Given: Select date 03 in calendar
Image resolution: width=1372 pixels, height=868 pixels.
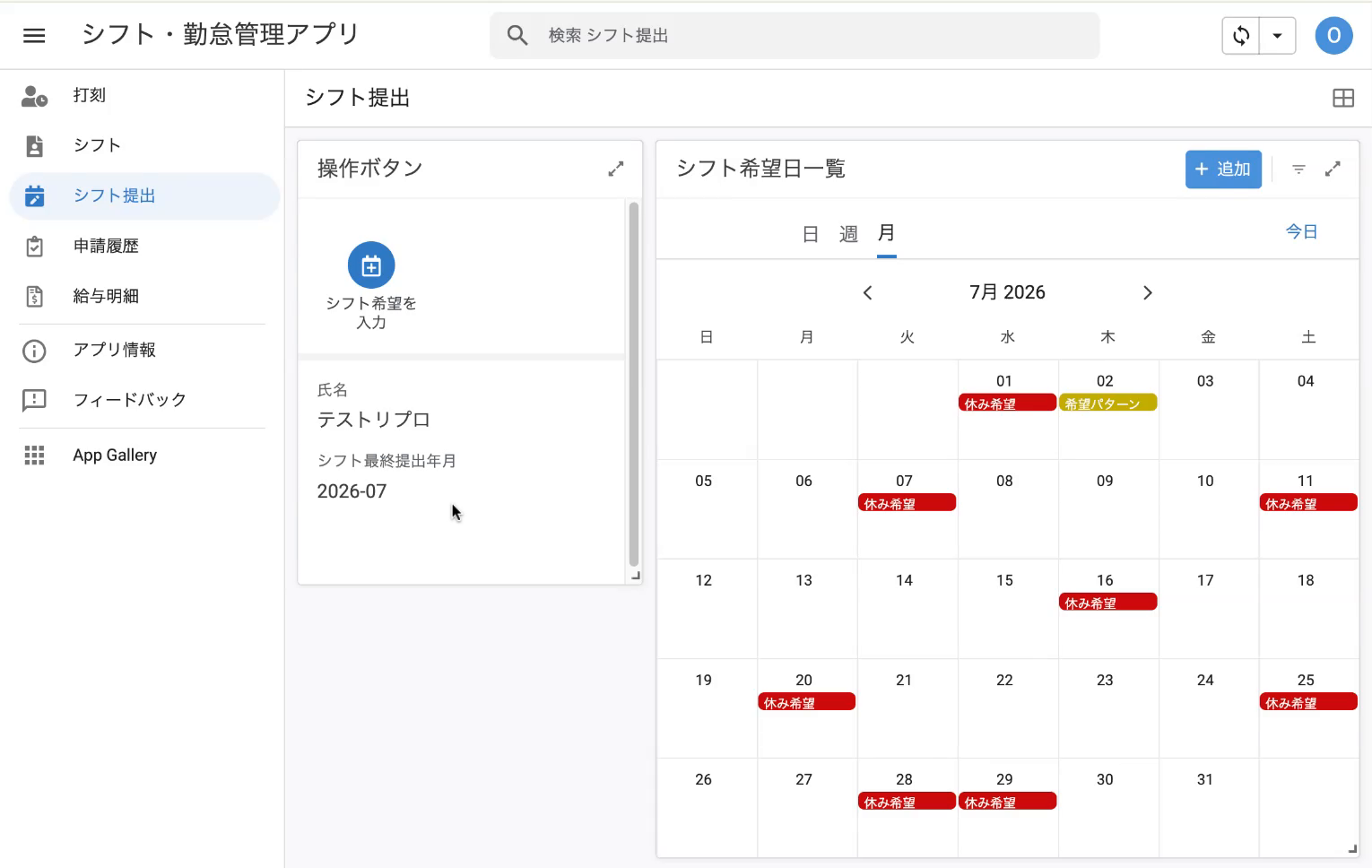Looking at the screenshot, I should click(1205, 381).
